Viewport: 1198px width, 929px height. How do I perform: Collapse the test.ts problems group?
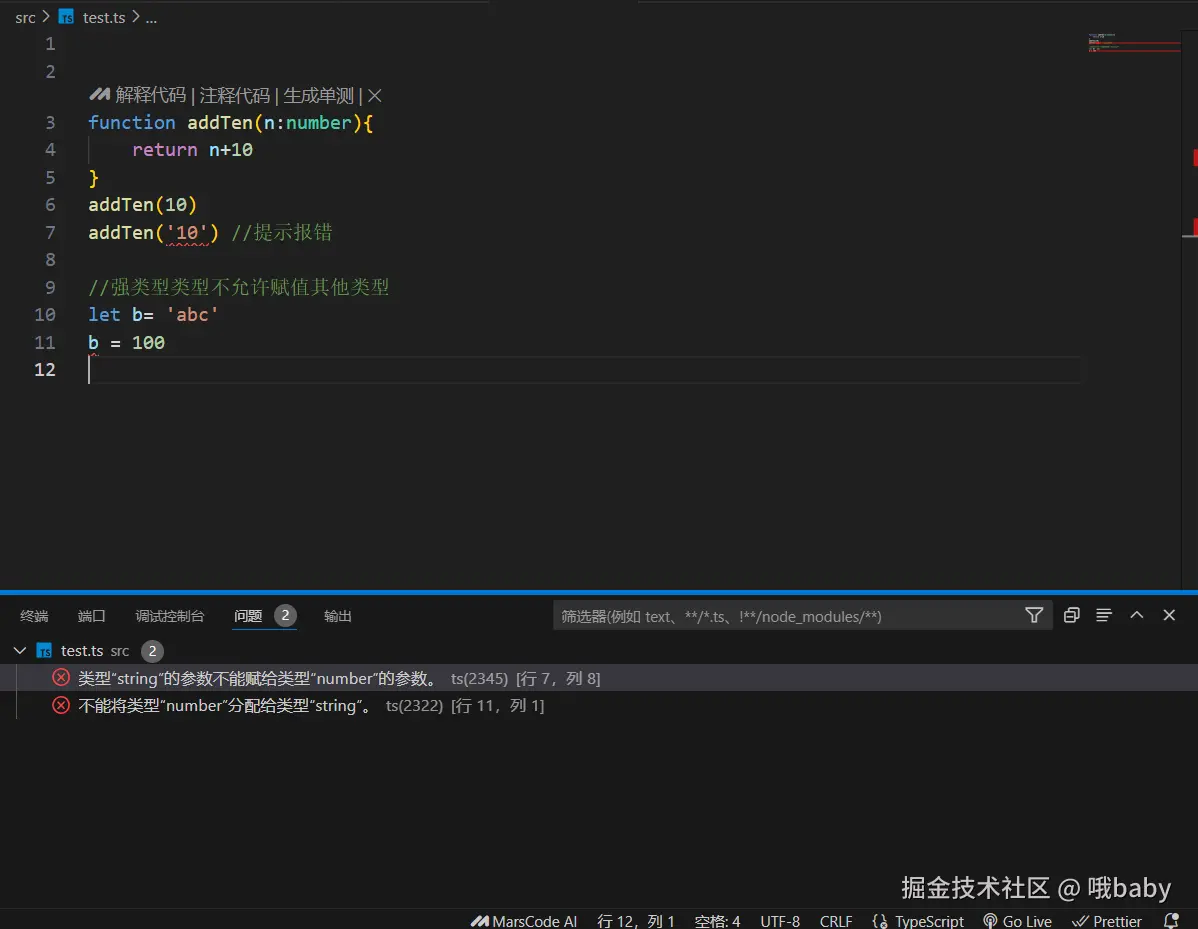[x=20, y=651]
